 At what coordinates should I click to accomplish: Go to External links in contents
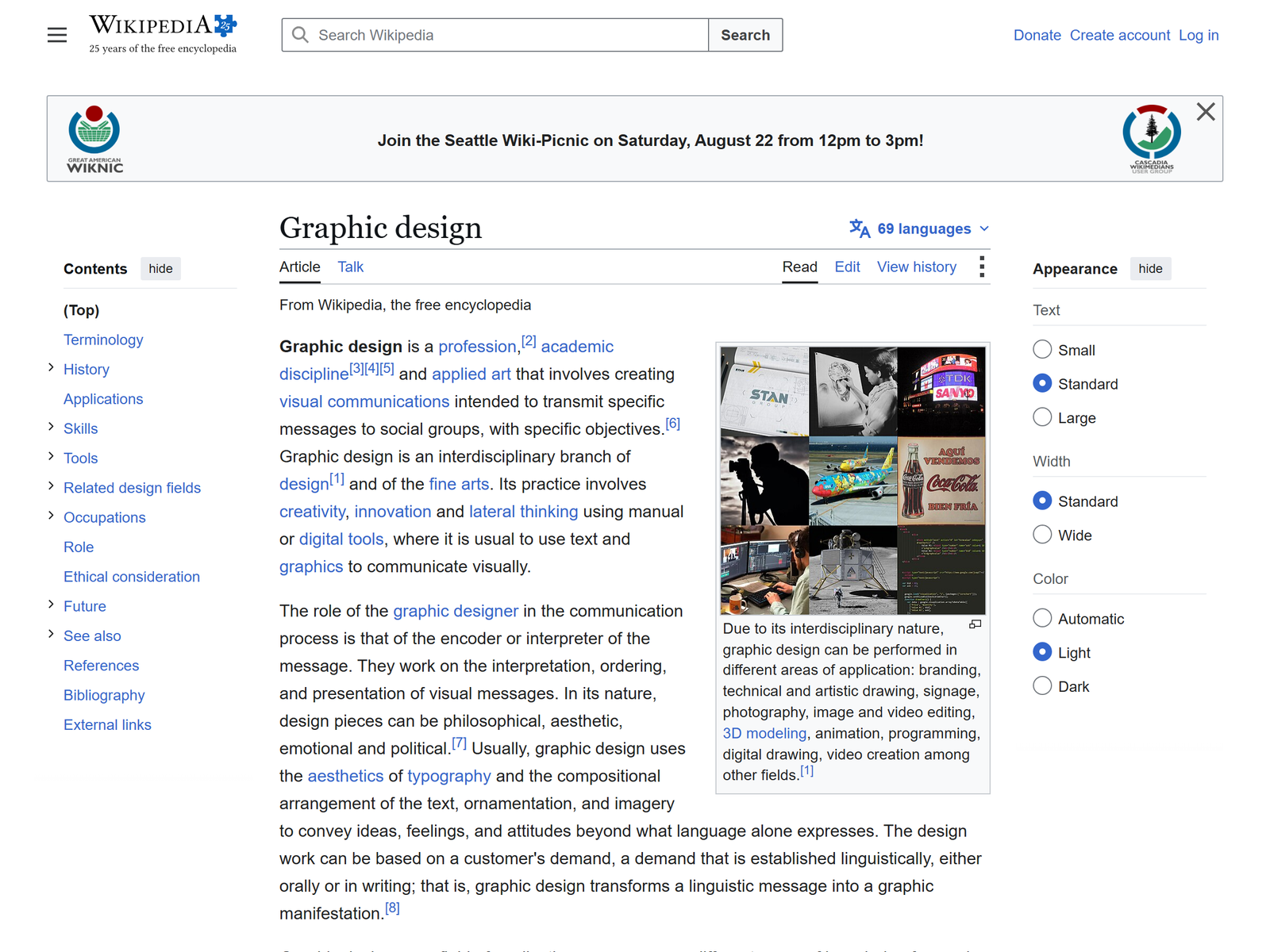(x=107, y=725)
